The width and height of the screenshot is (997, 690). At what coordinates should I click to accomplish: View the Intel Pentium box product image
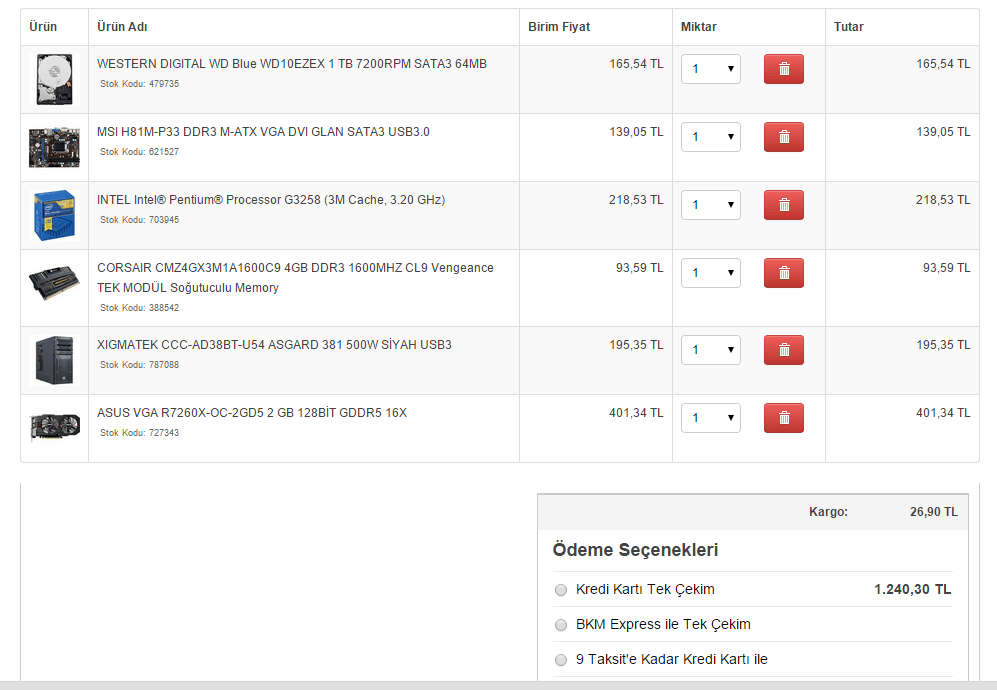coord(54,215)
